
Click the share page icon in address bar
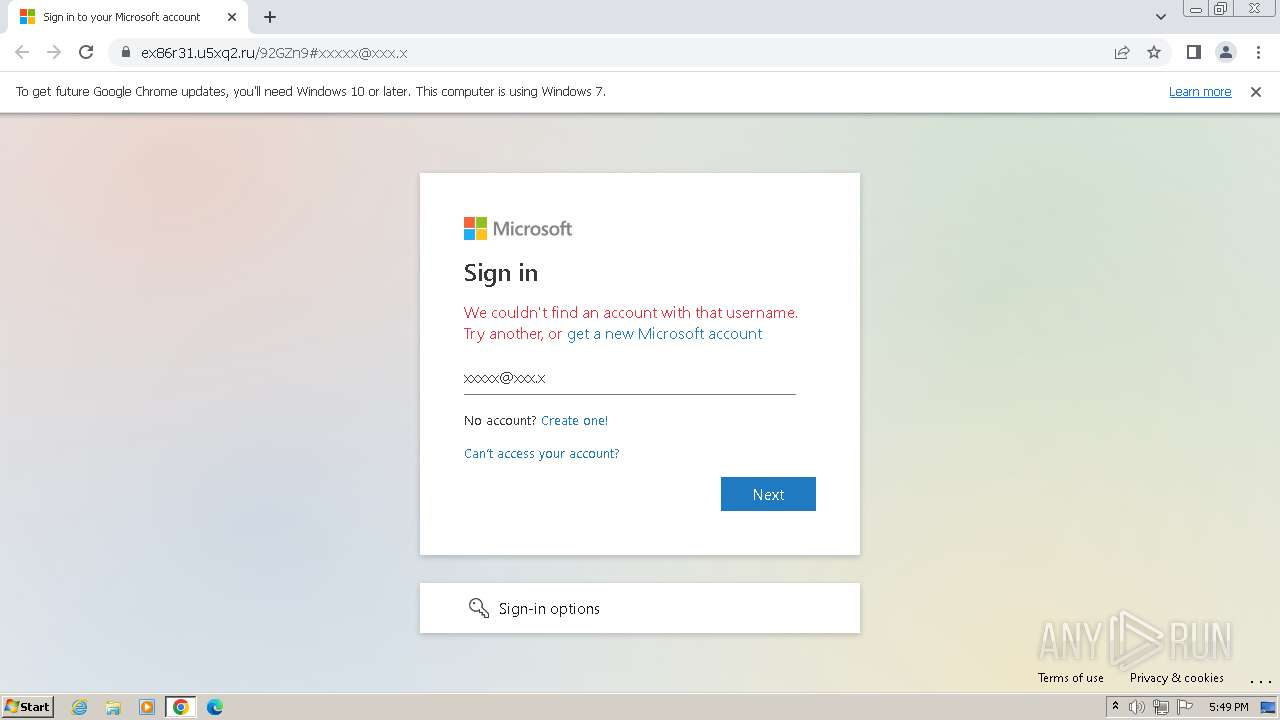click(1122, 52)
